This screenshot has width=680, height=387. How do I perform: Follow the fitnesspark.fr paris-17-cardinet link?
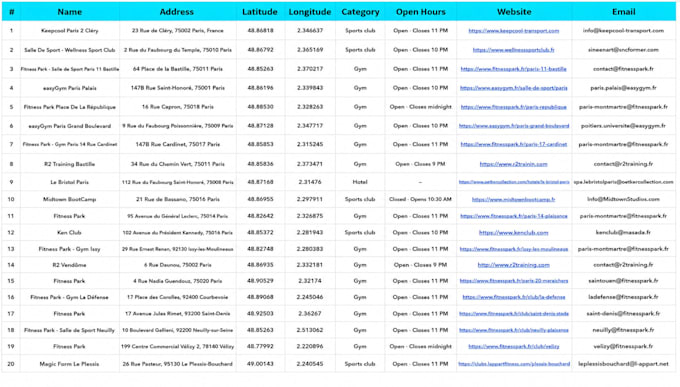(513, 144)
